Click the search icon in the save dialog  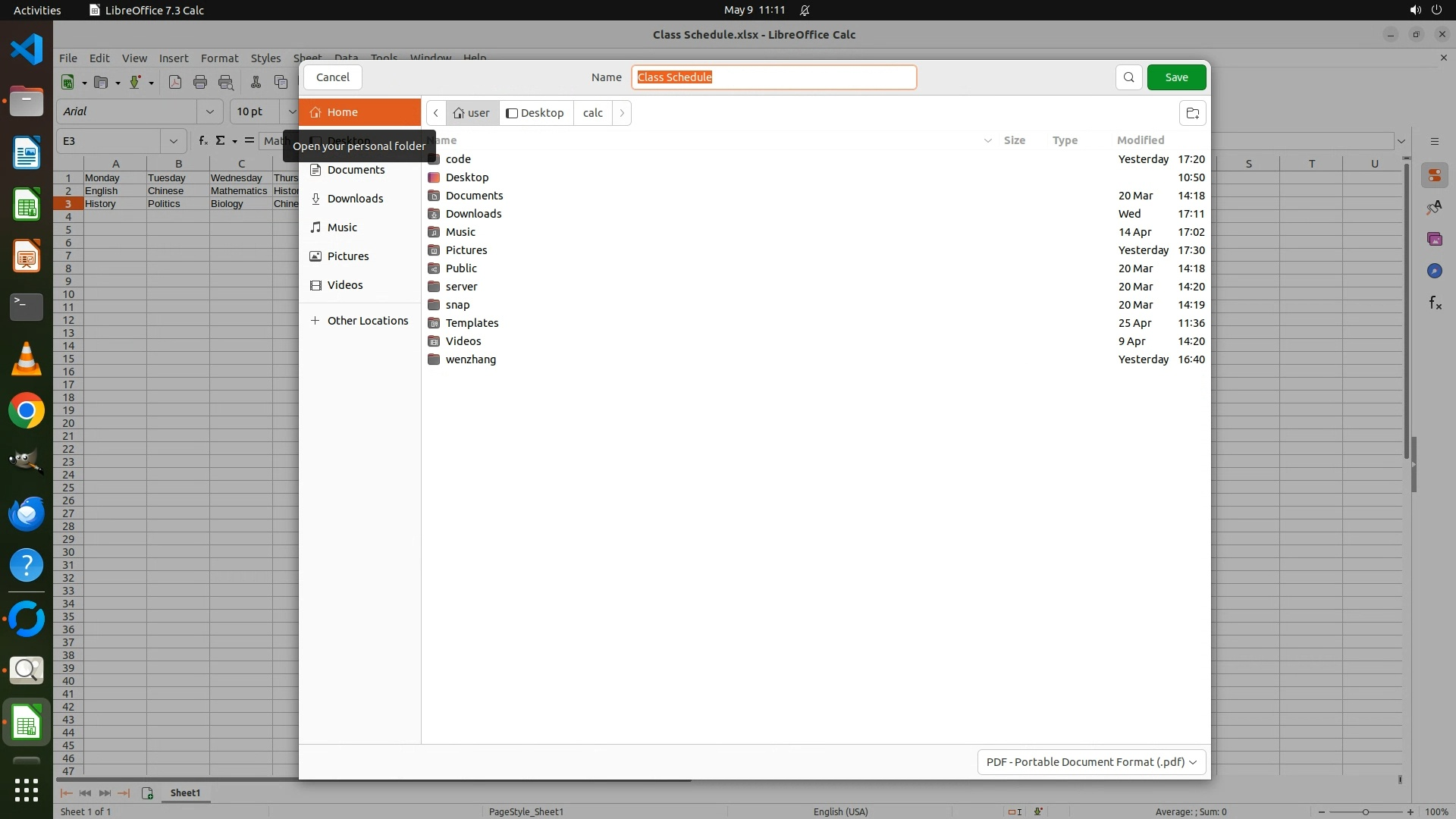click(1128, 77)
